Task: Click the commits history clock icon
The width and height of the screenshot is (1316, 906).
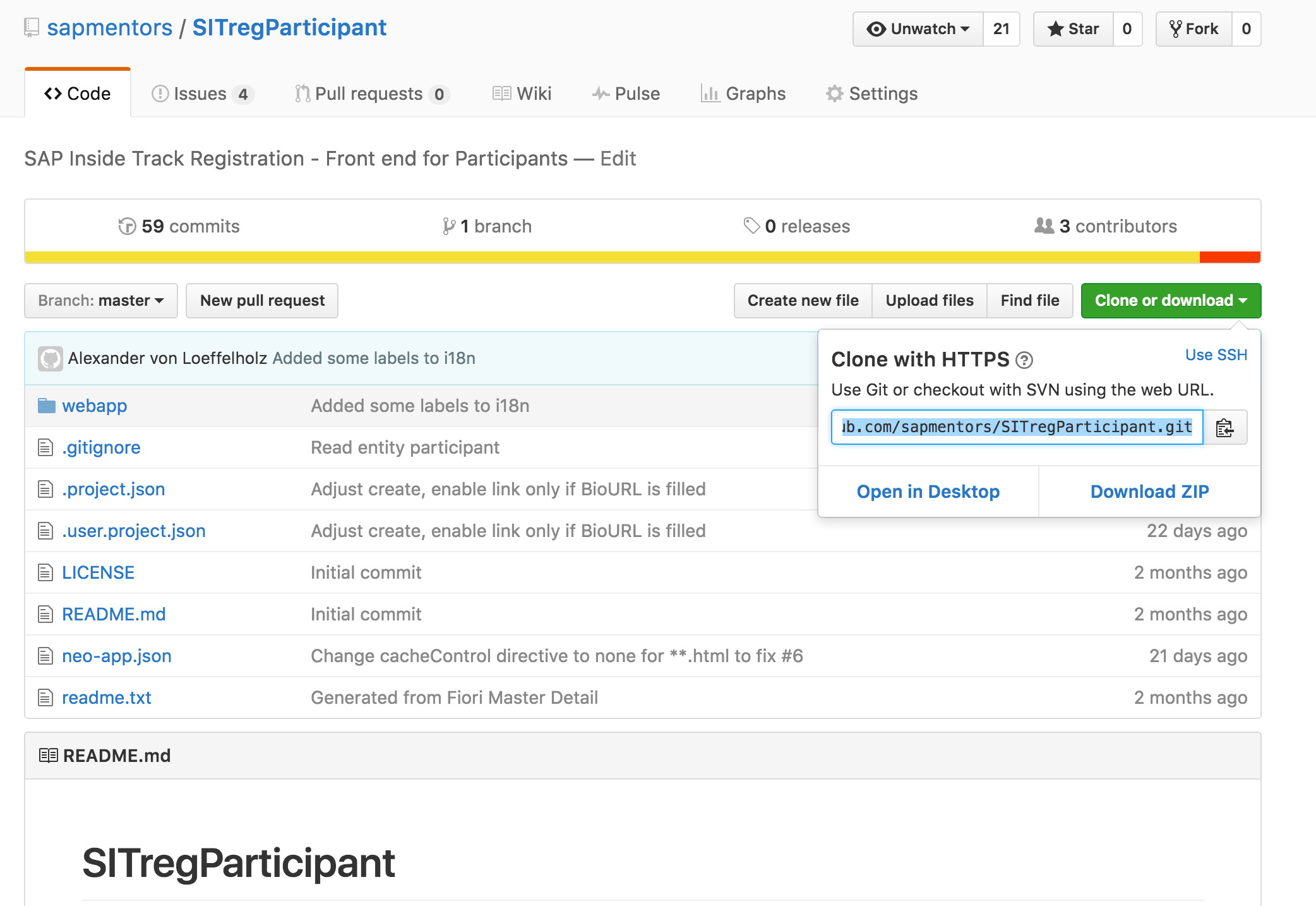Action: pos(127,226)
